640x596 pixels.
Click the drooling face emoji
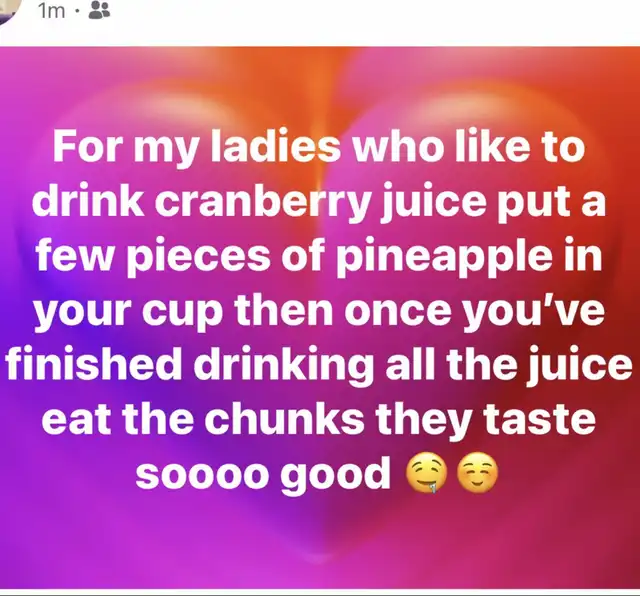426,474
